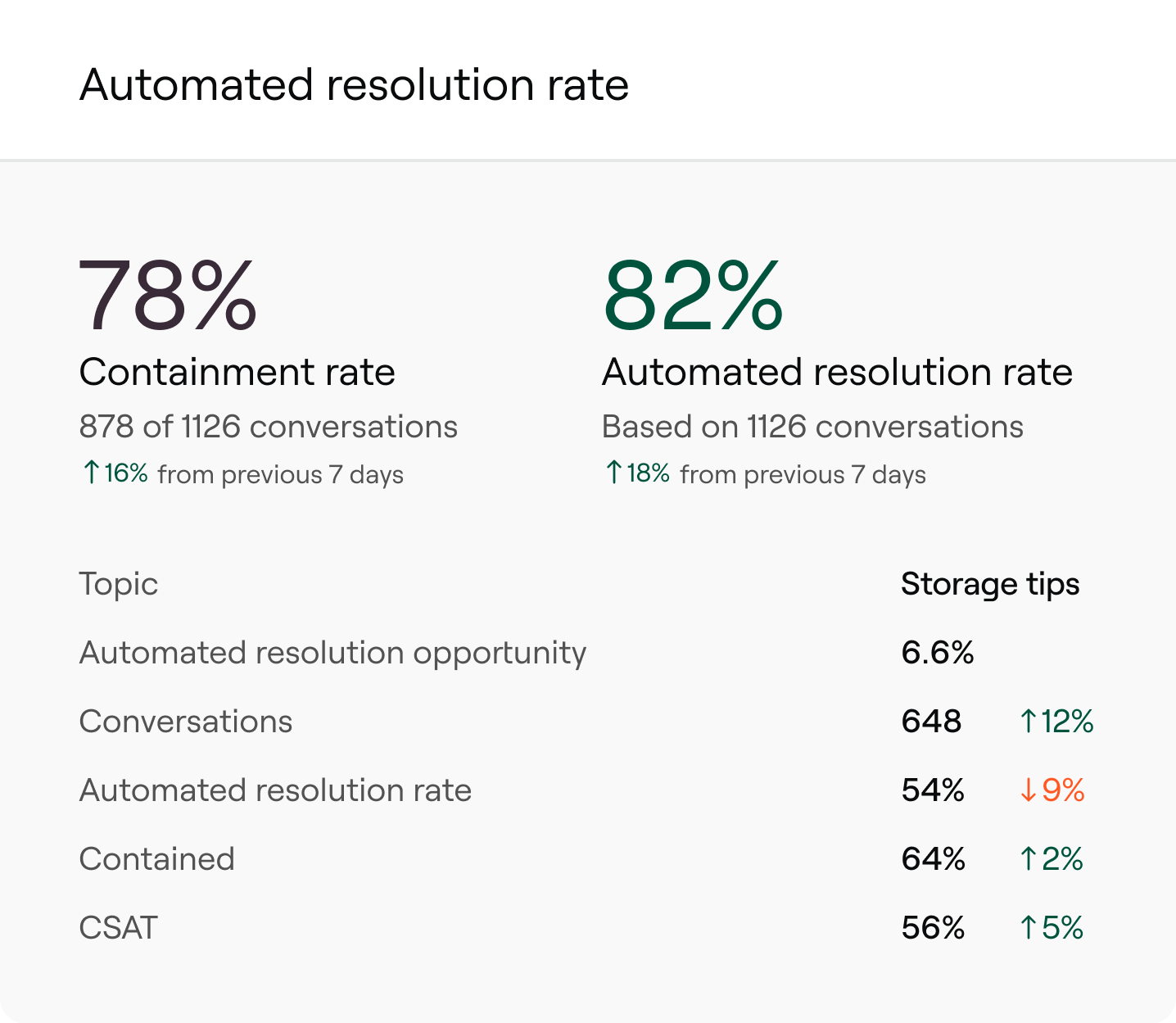The width and height of the screenshot is (1176, 1023).
Task: Click the 878 of 1126 conversations text
Action: (x=269, y=427)
